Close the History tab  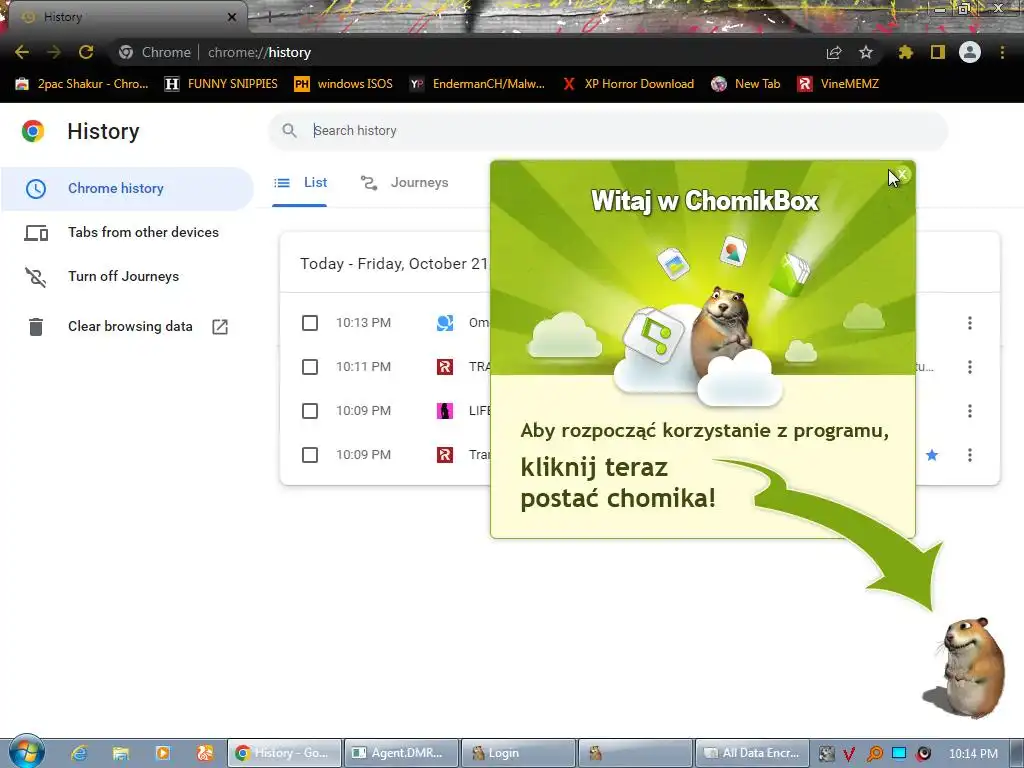(x=232, y=17)
